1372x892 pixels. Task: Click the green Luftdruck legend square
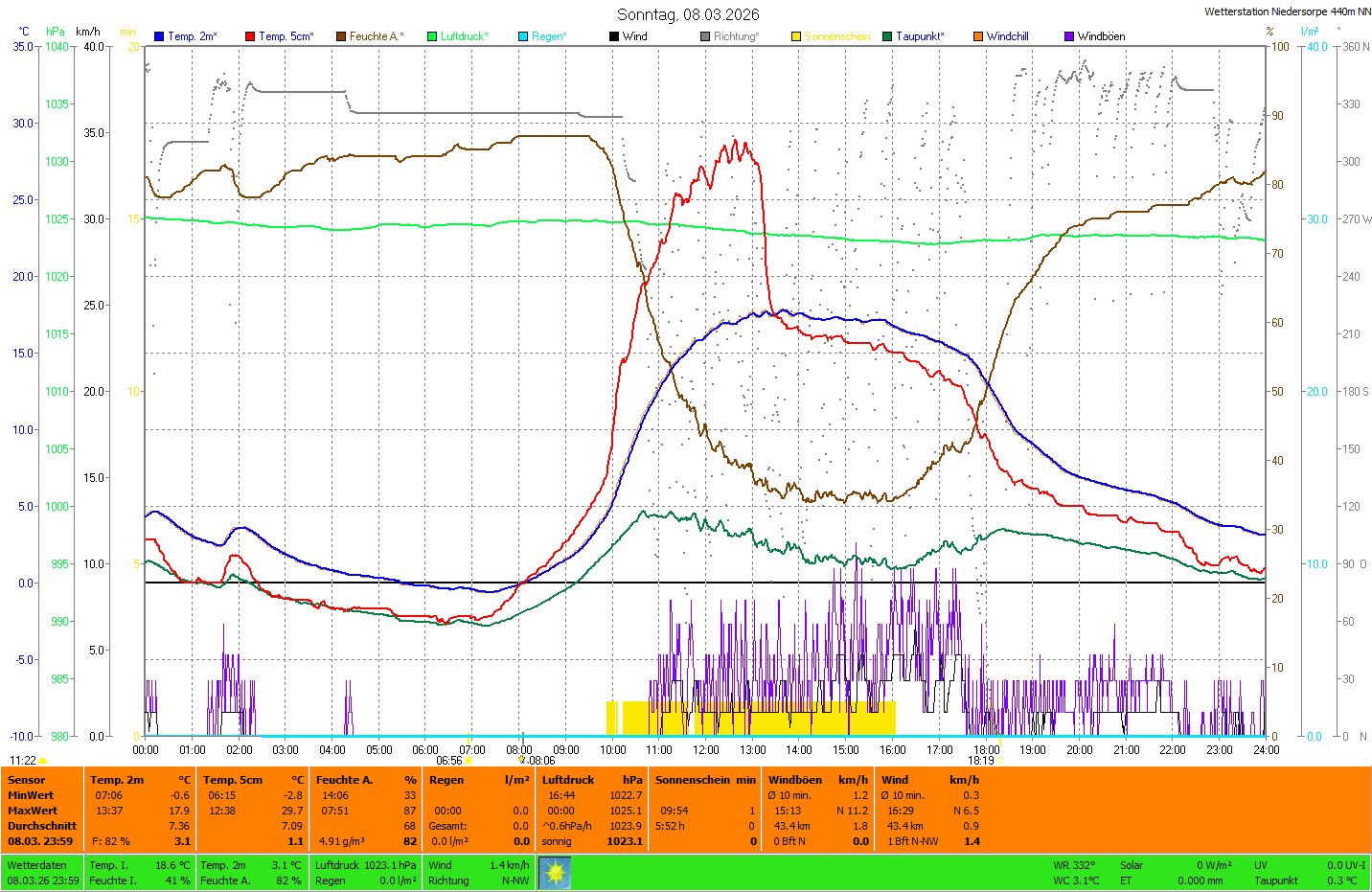(432, 36)
